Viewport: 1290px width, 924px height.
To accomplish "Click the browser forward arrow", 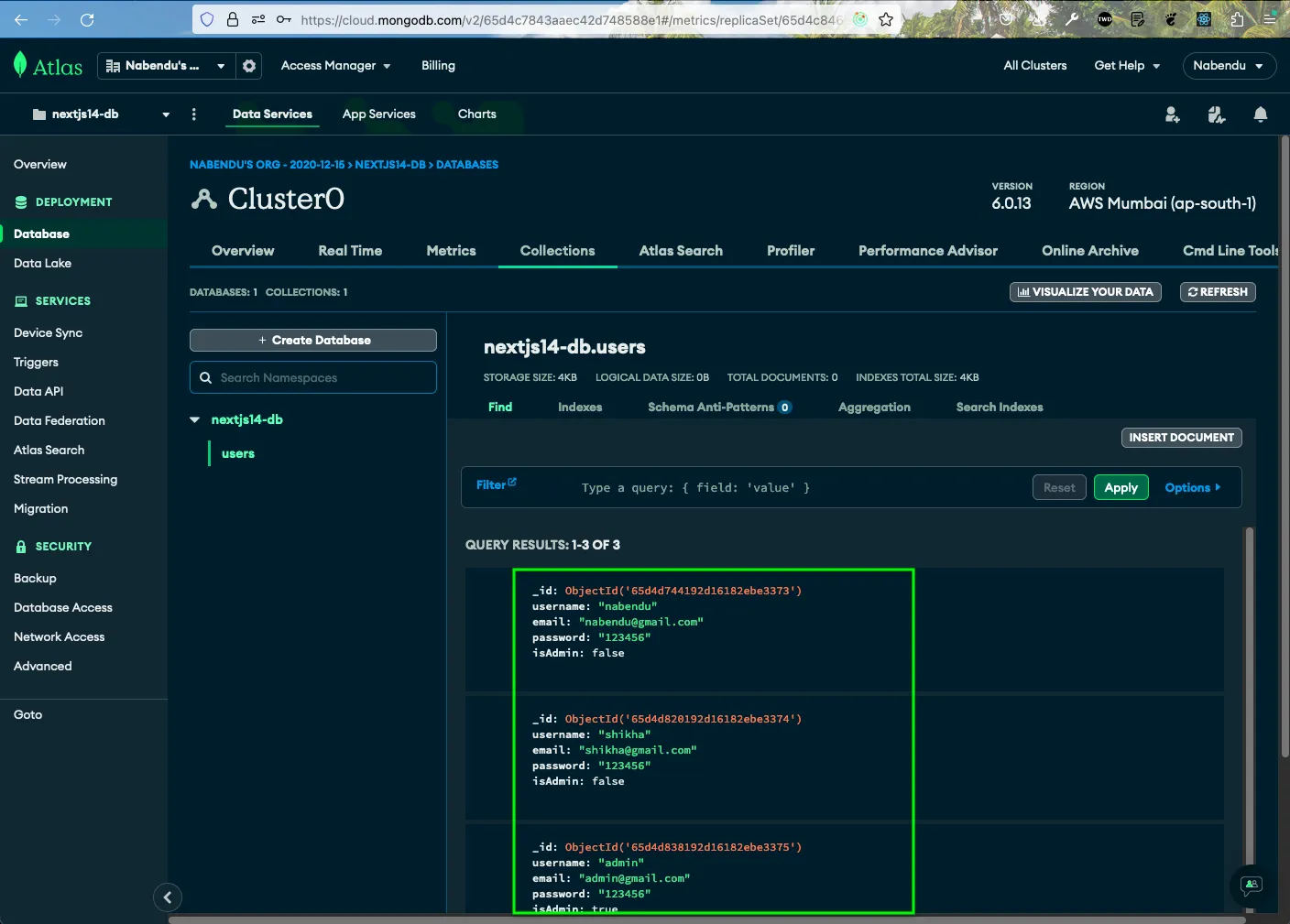I will click(x=54, y=19).
